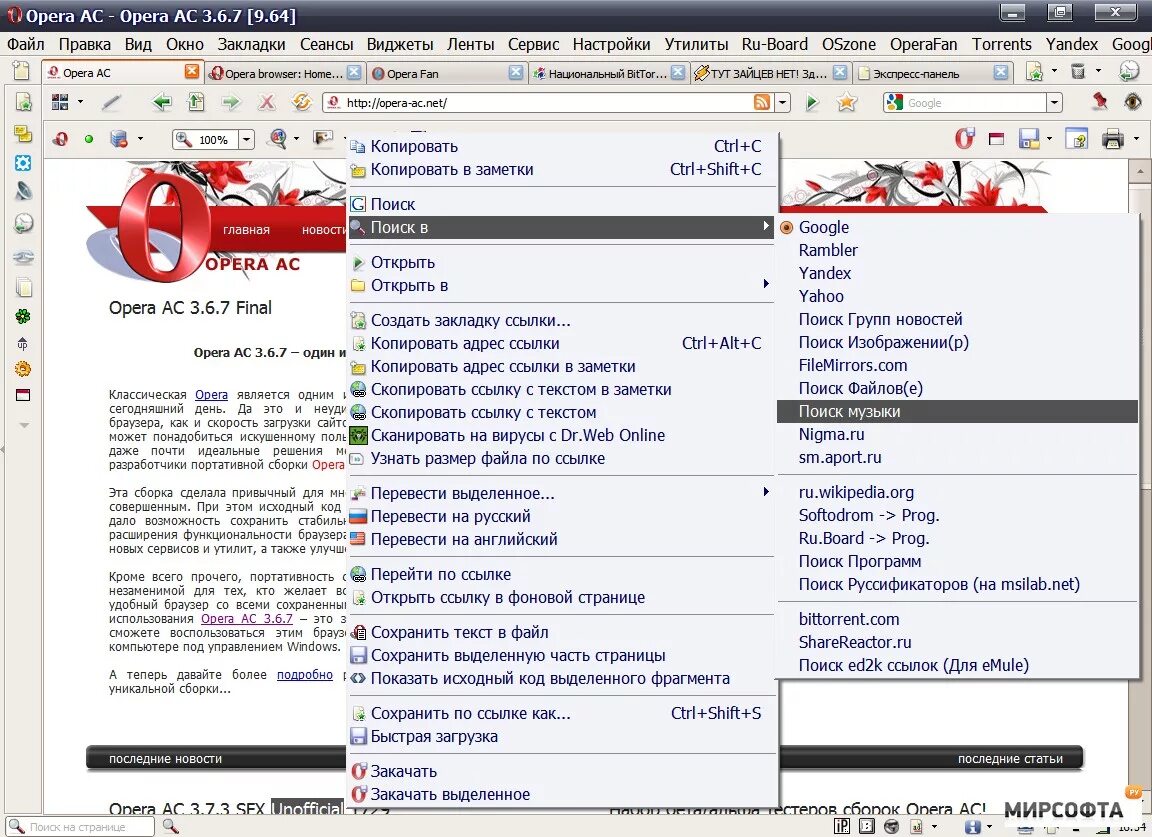Image resolution: width=1152 pixels, height=837 pixels.
Task: Click the address field showing opera-ac.net
Action: click(x=547, y=103)
